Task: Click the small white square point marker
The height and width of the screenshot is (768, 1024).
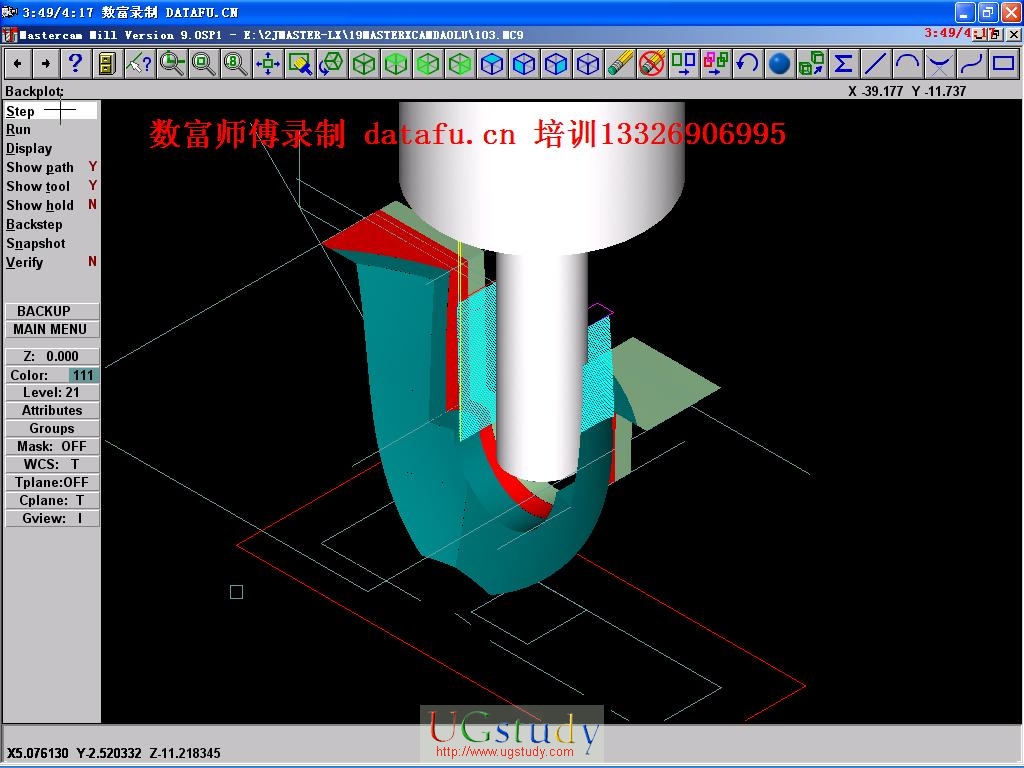Action: point(236,592)
